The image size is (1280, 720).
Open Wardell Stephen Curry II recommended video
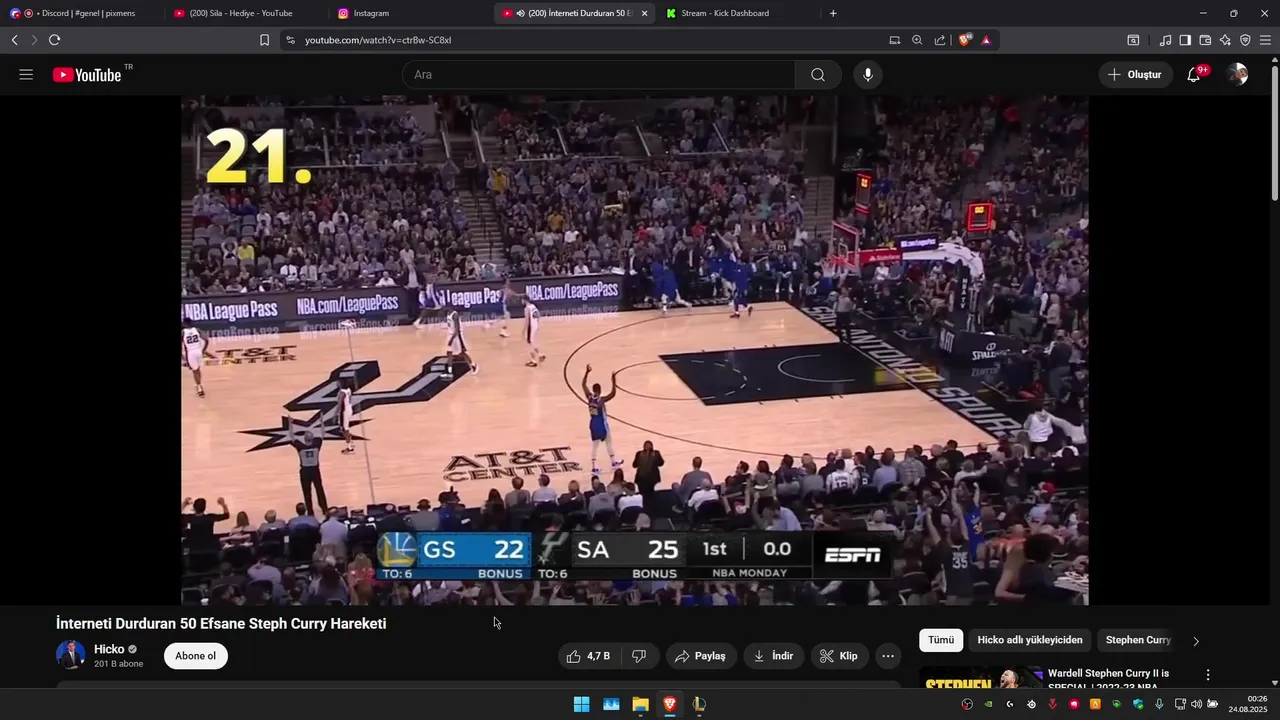point(1109,680)
